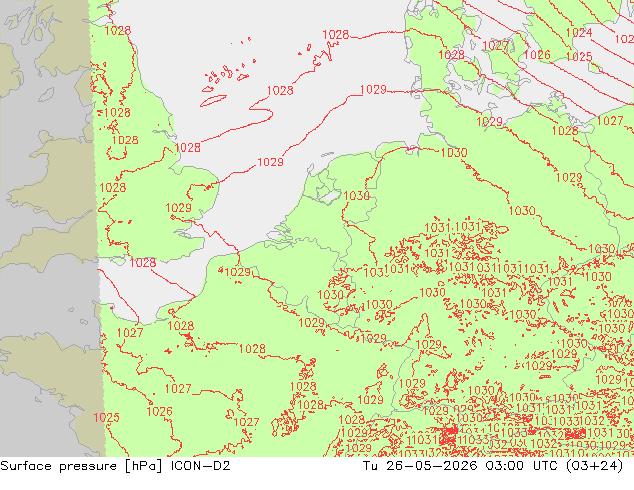Image resolution: width=634 pixels, height=490 pixels.
Task: Select the "Tu 26-05-2026" date text
Action: pyautogui.click(x=420, y=466)
